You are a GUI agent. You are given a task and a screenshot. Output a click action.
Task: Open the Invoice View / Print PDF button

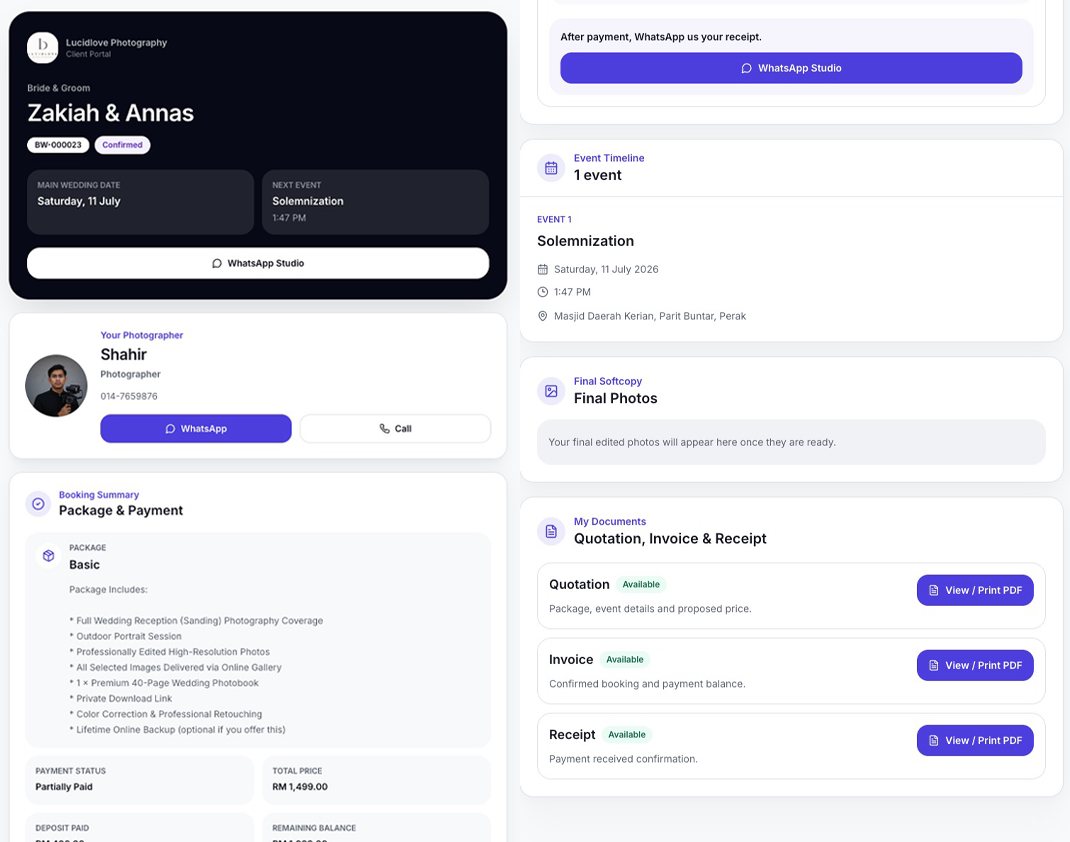click(x=975, y=665)
